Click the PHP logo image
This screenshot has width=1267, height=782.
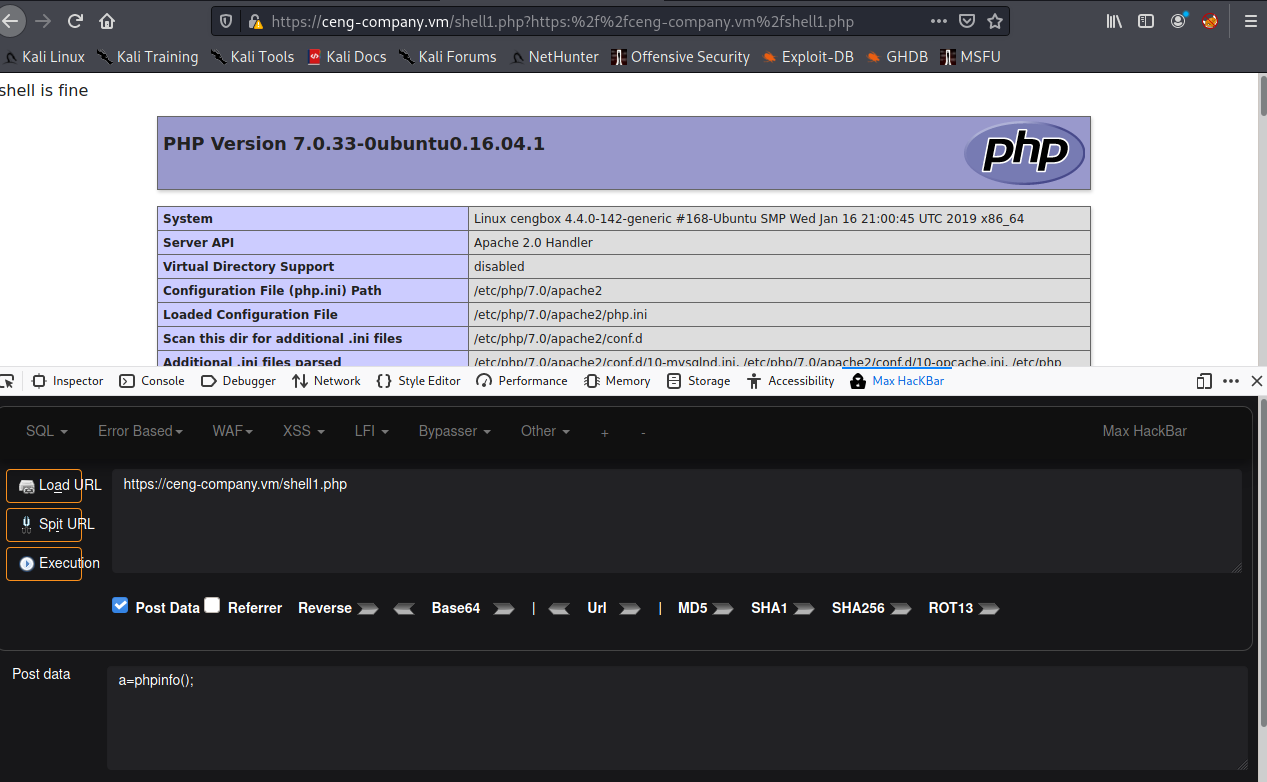pos(1023,153)
